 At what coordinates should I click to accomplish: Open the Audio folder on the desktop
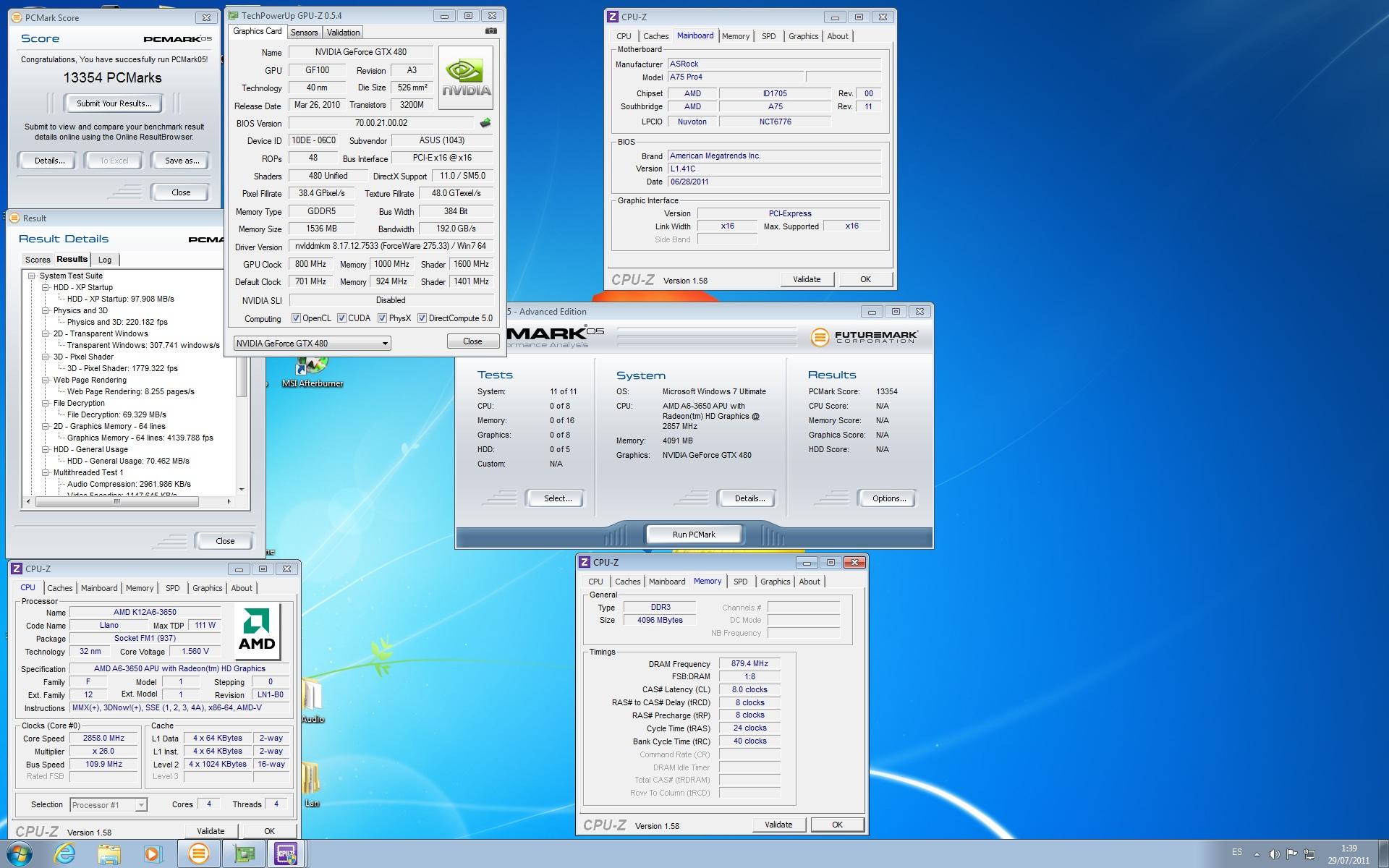coord(313,699)
